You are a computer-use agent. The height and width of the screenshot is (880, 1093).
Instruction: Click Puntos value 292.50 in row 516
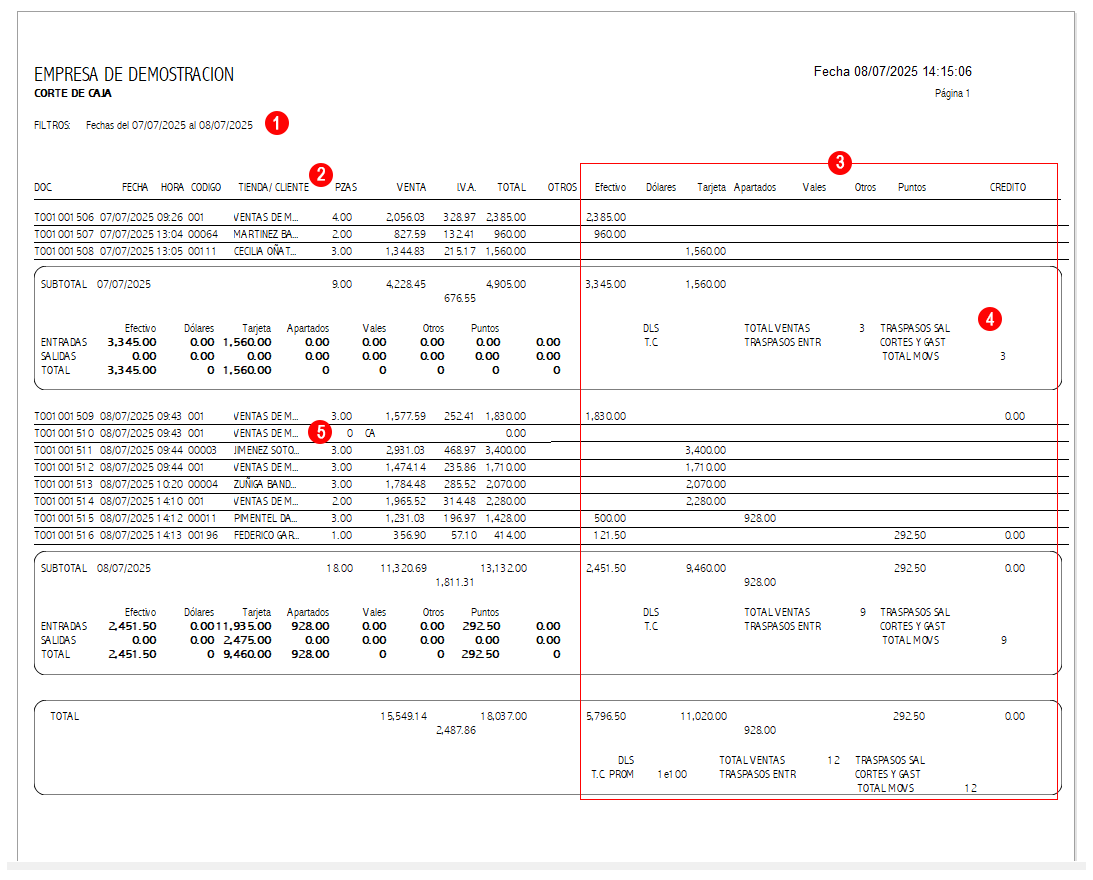(x=910, y=536)
